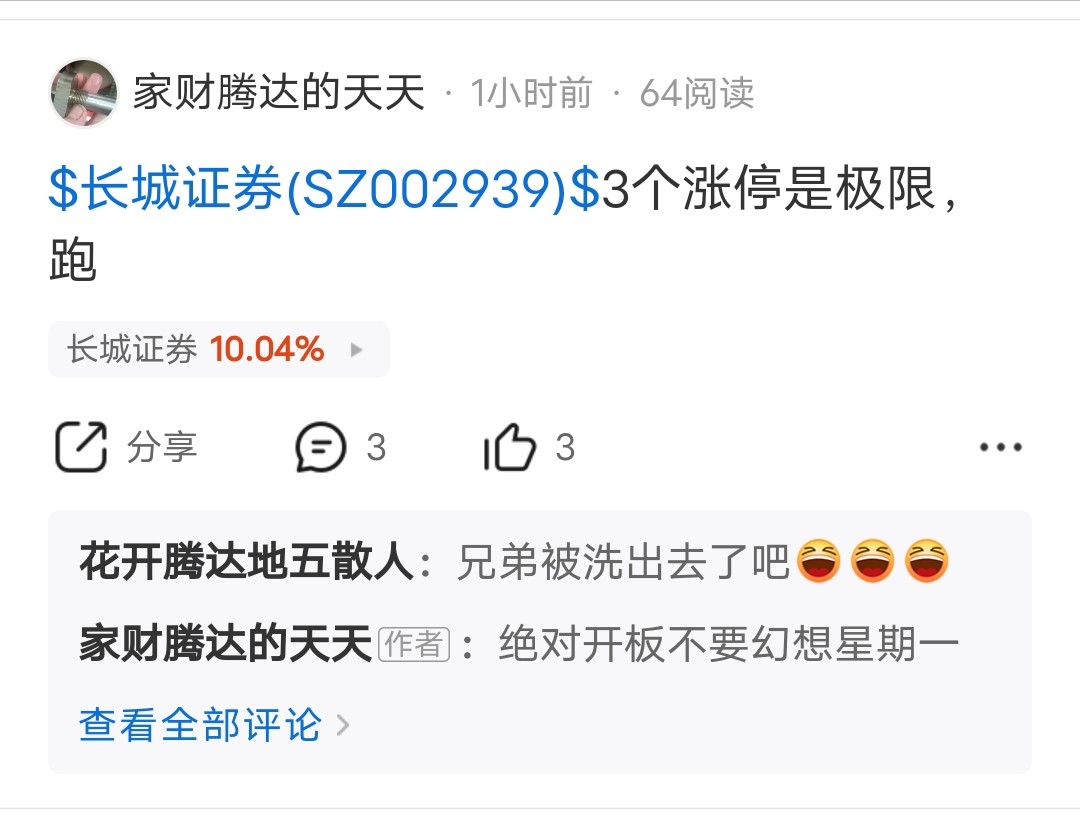Open stock link $长城证券(SZ002939)$

(x=324, y=188)
